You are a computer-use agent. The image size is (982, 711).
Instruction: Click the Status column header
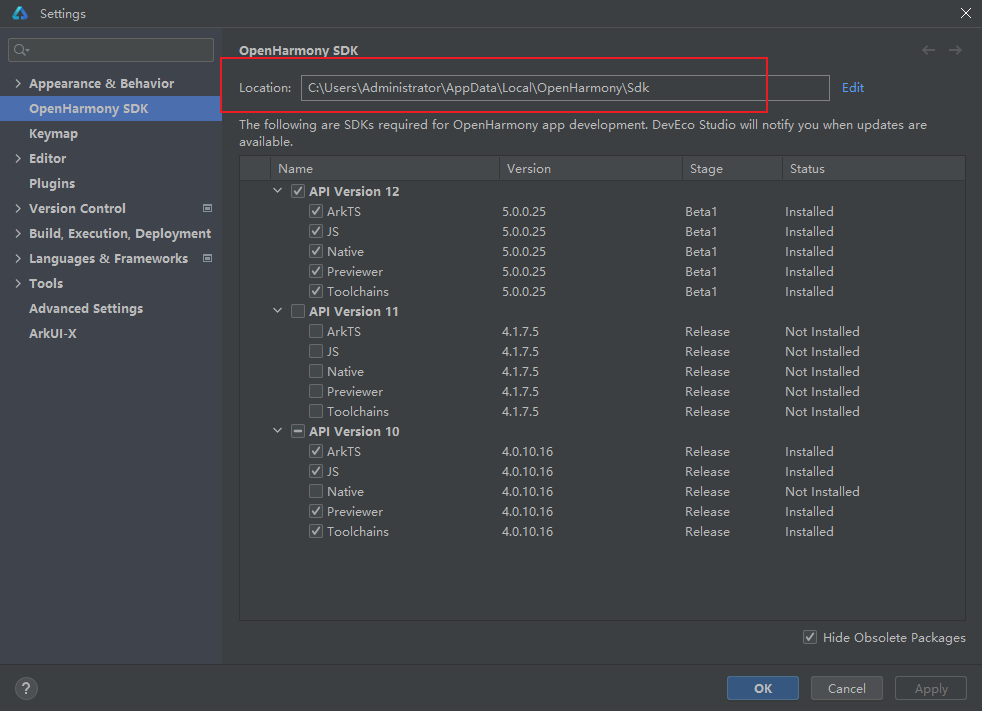(874, 169)
